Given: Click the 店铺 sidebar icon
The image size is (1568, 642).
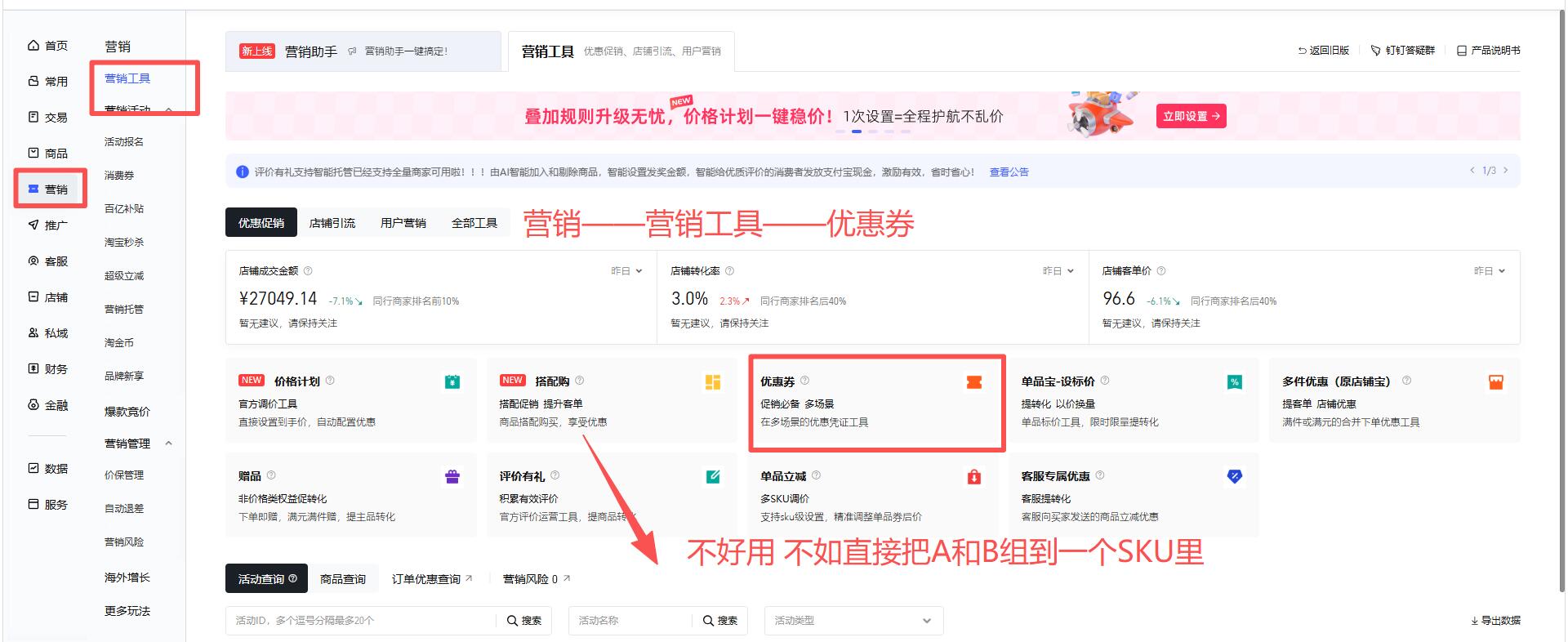Looking at the screenshot, I should (x=33, y=297).
